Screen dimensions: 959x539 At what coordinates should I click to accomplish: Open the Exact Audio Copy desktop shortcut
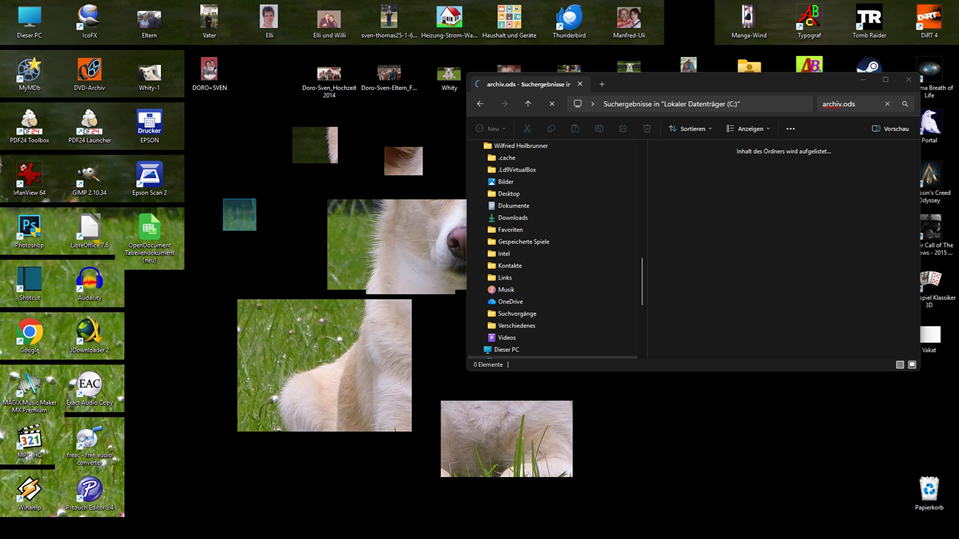point(89,389)
